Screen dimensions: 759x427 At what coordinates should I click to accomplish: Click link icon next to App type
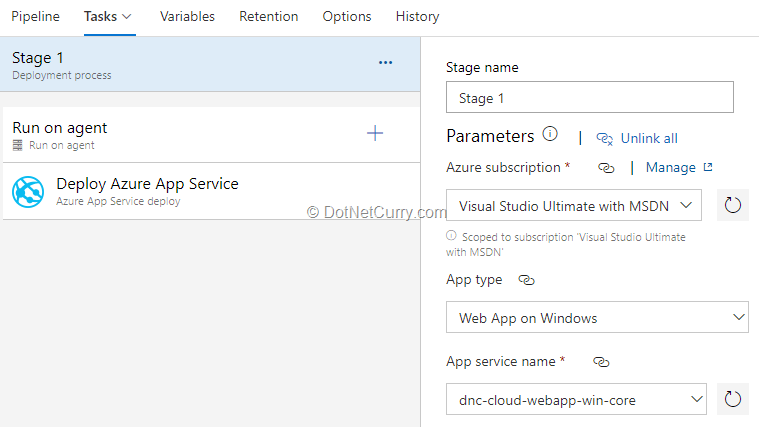coord(526,280)
